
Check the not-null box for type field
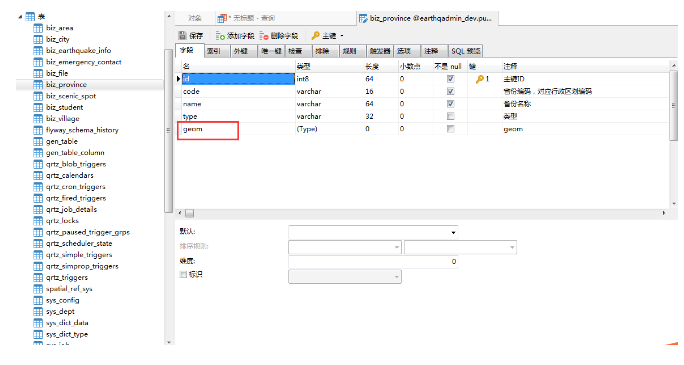tap(451, 116)
